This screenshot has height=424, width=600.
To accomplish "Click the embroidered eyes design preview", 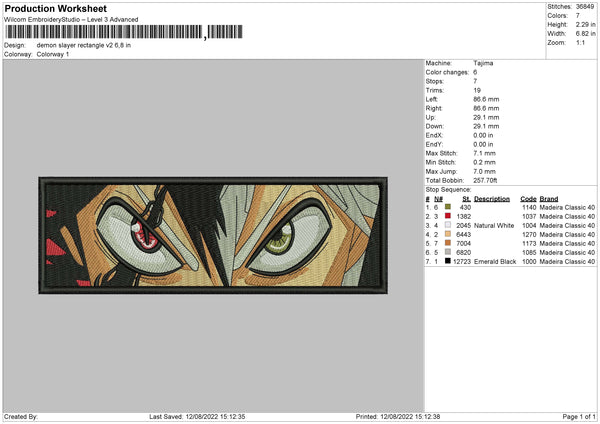I will point(213,235).
